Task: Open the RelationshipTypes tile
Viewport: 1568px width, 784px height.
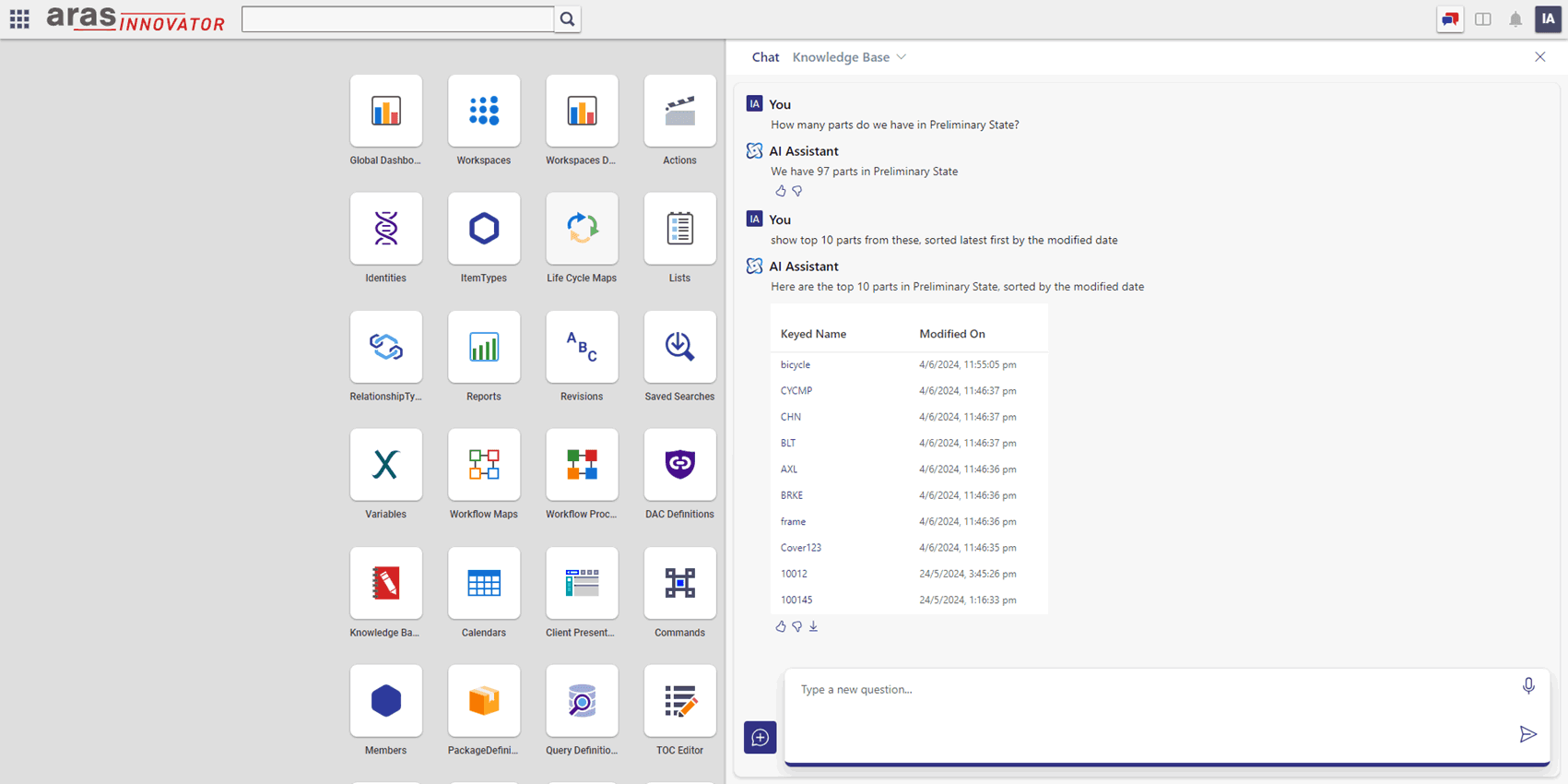Action: 386,347
